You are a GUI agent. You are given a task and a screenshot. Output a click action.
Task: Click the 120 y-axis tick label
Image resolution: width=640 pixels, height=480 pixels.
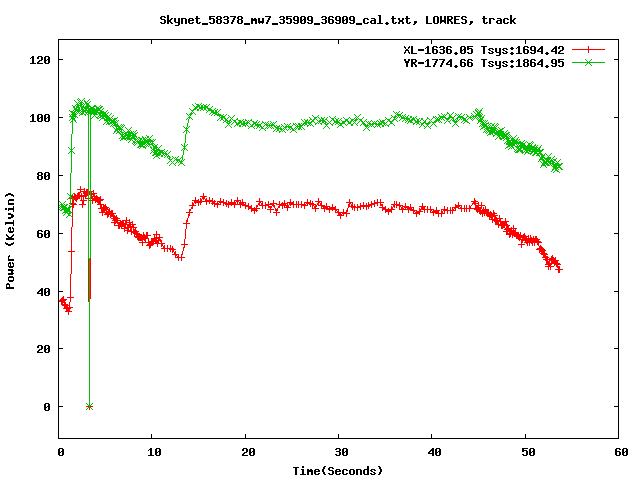point(40,60)
